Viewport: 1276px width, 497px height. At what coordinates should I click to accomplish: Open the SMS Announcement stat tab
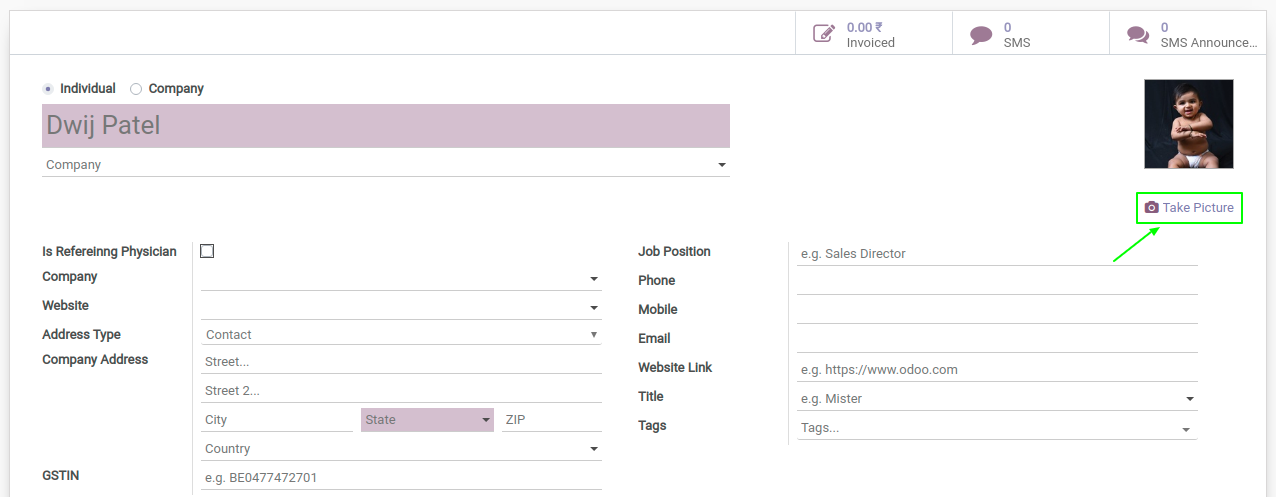[1188, 34]
